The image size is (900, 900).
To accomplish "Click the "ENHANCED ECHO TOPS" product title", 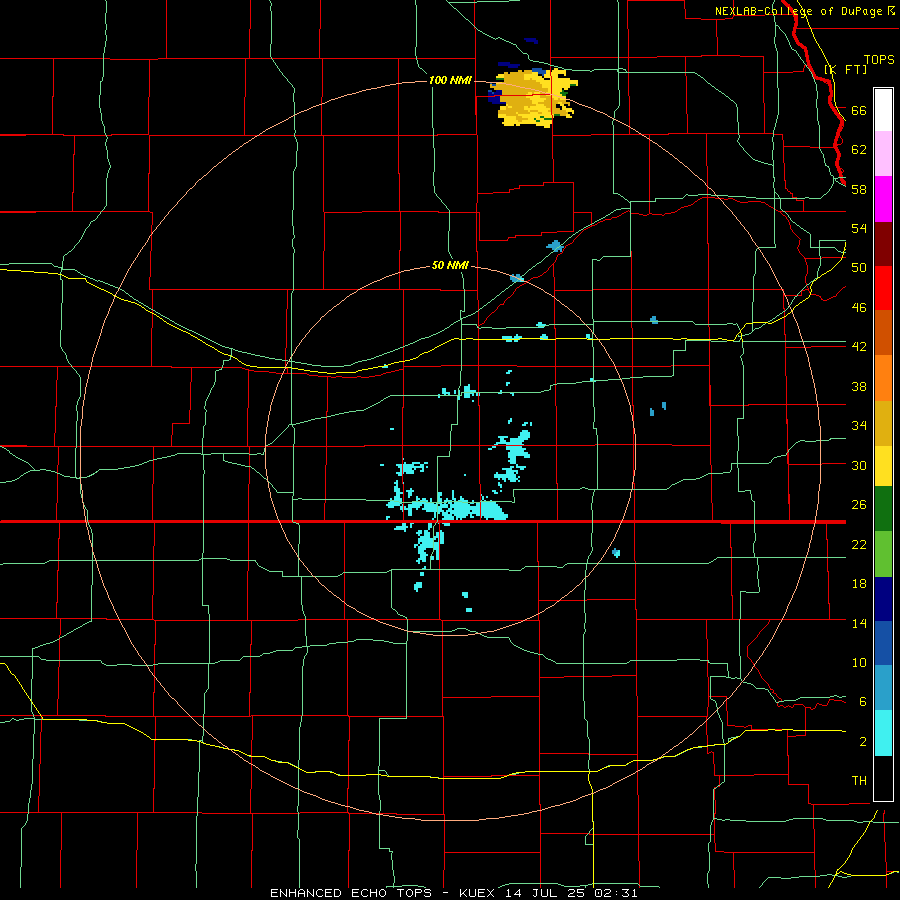I will tap(351, 893).
